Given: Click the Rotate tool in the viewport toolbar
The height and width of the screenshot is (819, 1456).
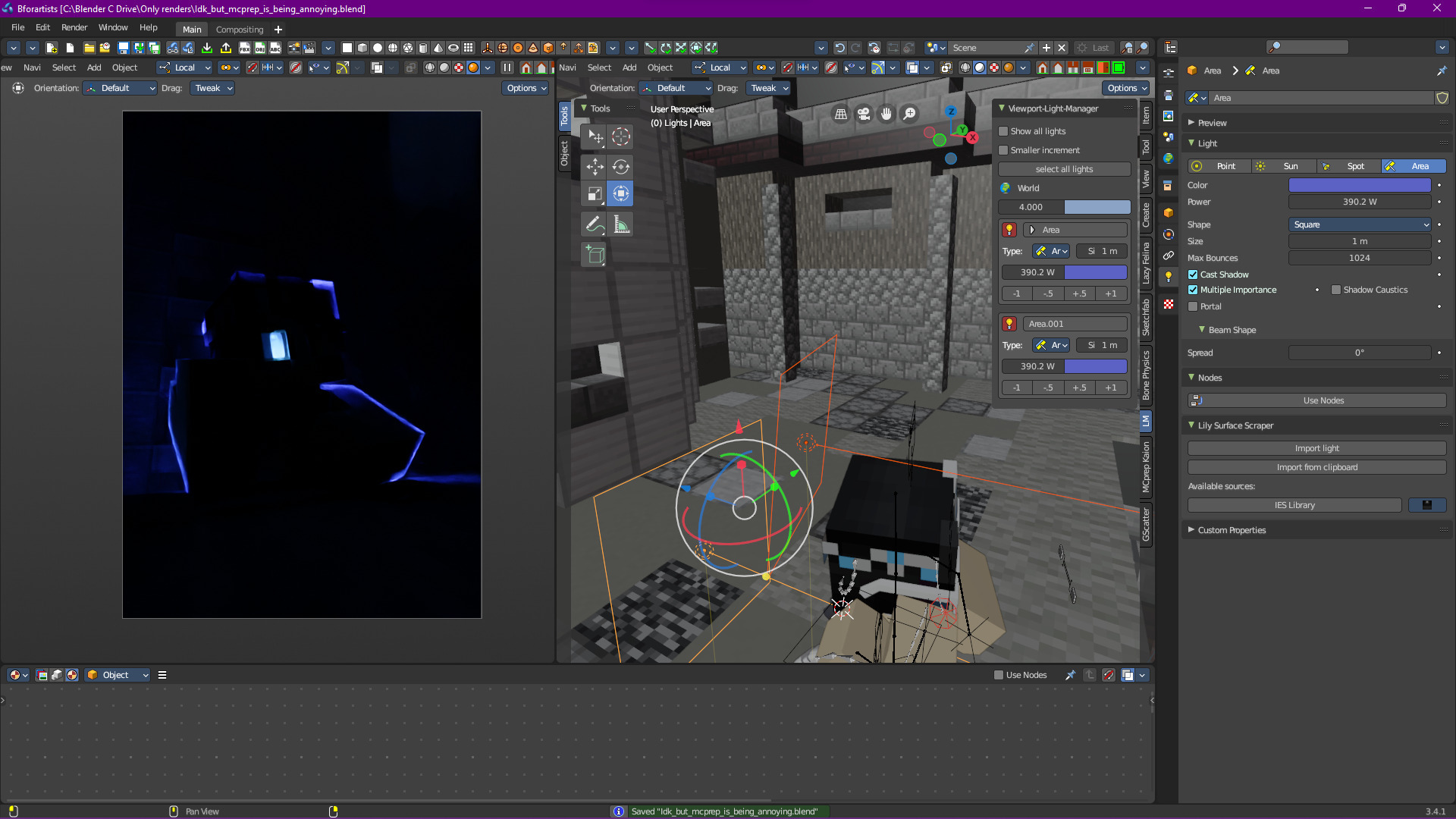Looking at the screenshot, I should pyautogui.click(x=621, y=167).
